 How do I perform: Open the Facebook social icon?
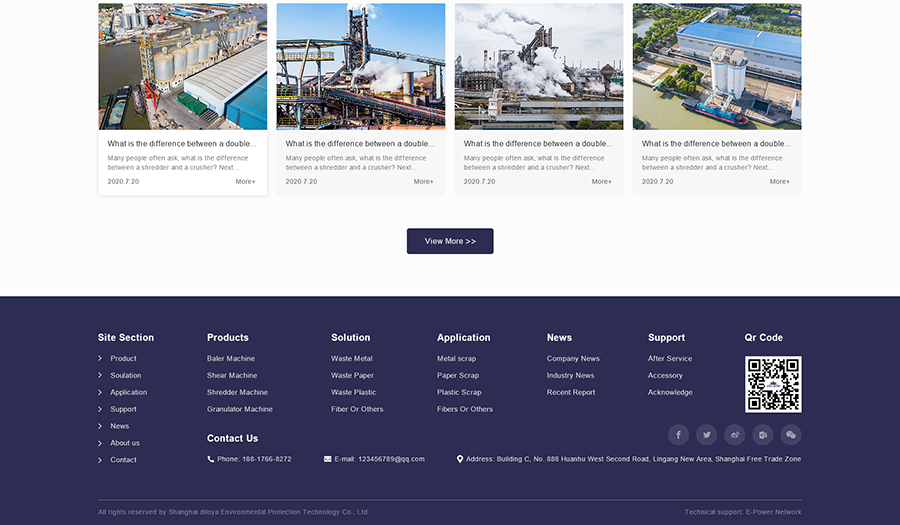pyautogui.click(x=679, y=435)
